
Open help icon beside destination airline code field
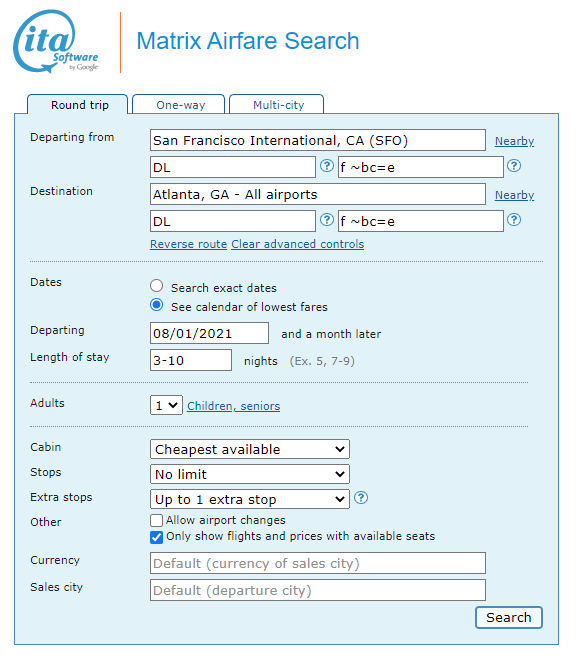[x=327, y=220]
